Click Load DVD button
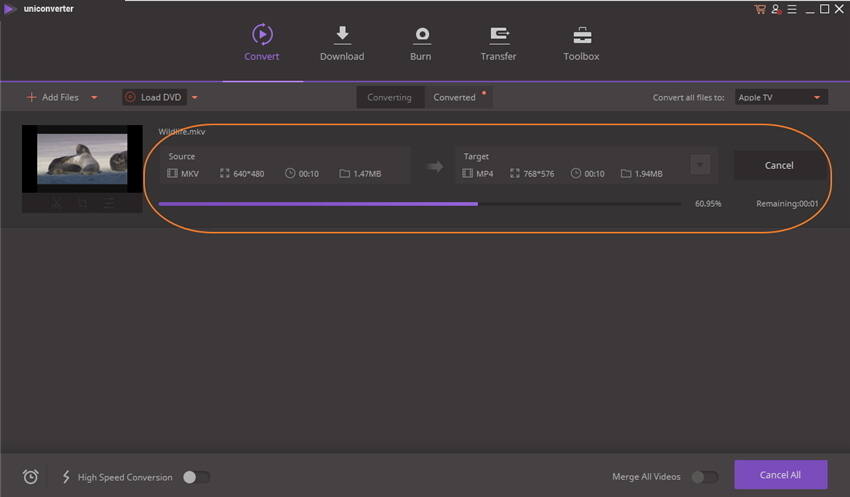 [154, 98]
